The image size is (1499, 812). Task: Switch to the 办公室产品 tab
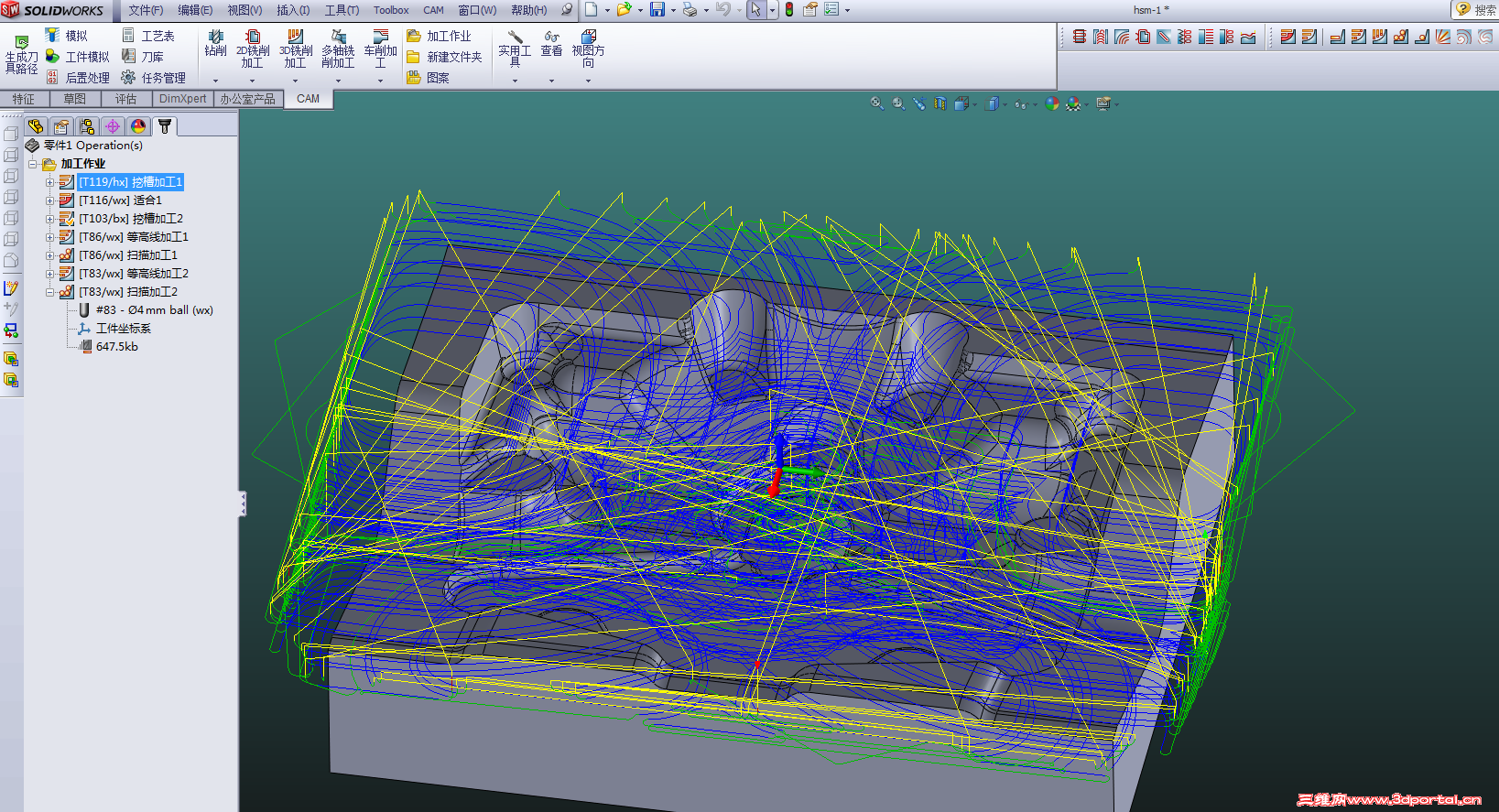click(x=247, y=99)
